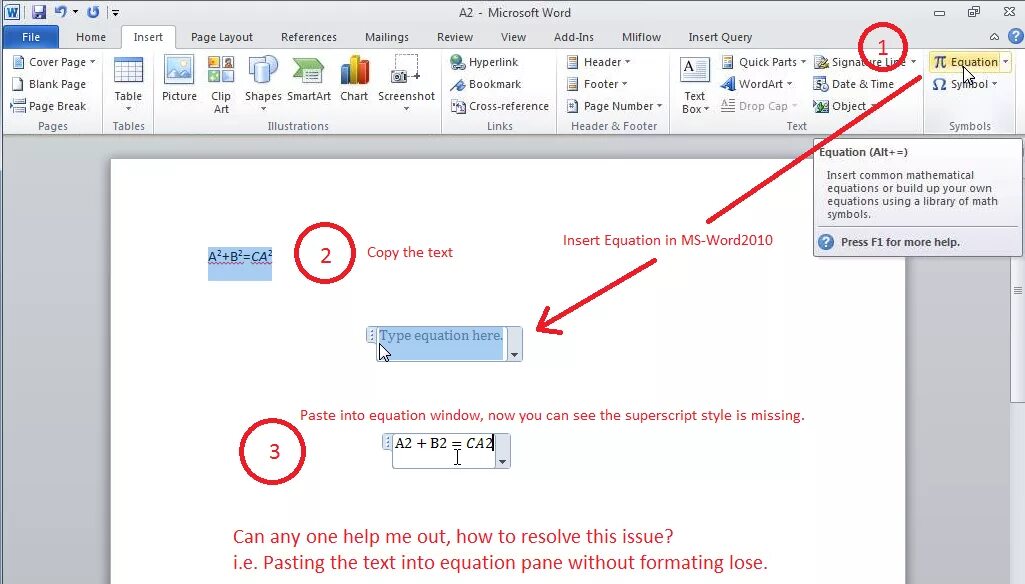The width and height of the screenshot is (1025, 584).
Task: Insert a Cover Page
Action: 54,62
